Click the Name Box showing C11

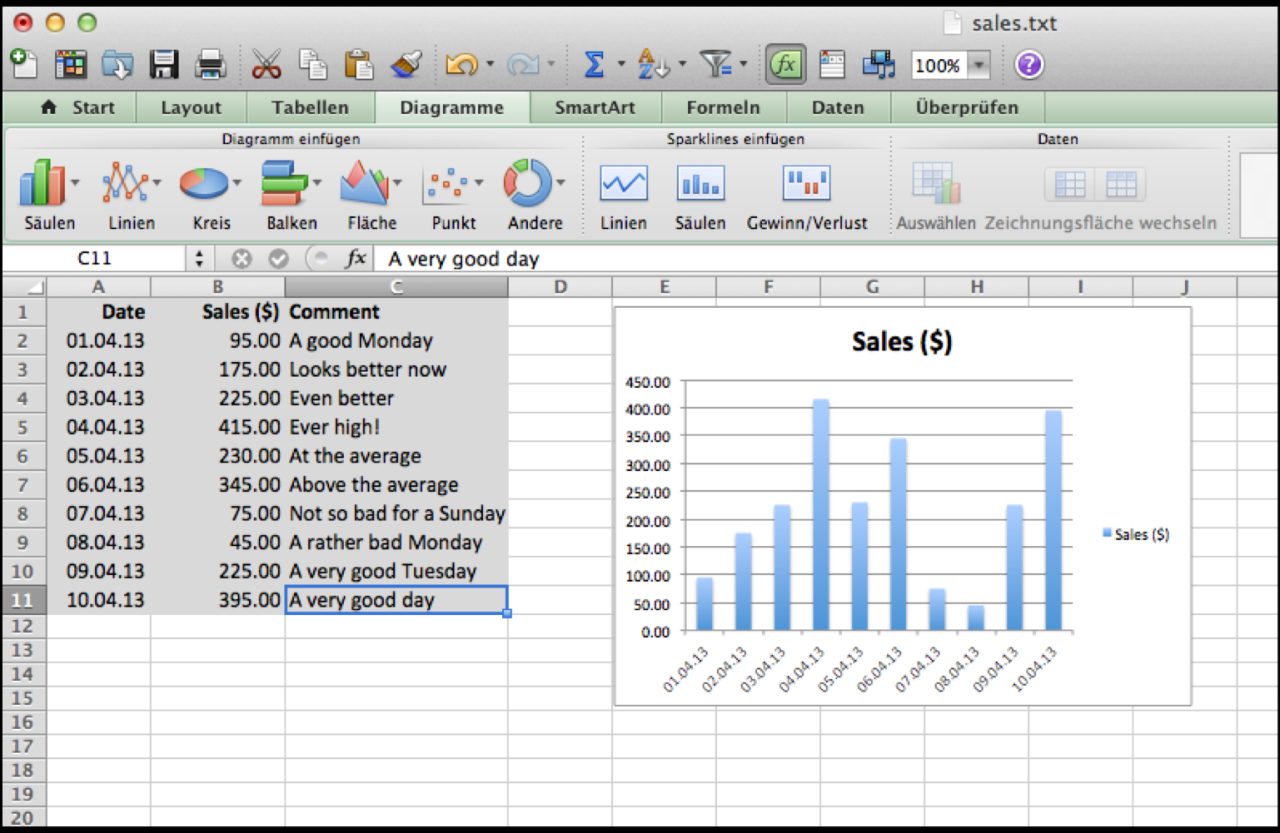(x=95, y=259)
